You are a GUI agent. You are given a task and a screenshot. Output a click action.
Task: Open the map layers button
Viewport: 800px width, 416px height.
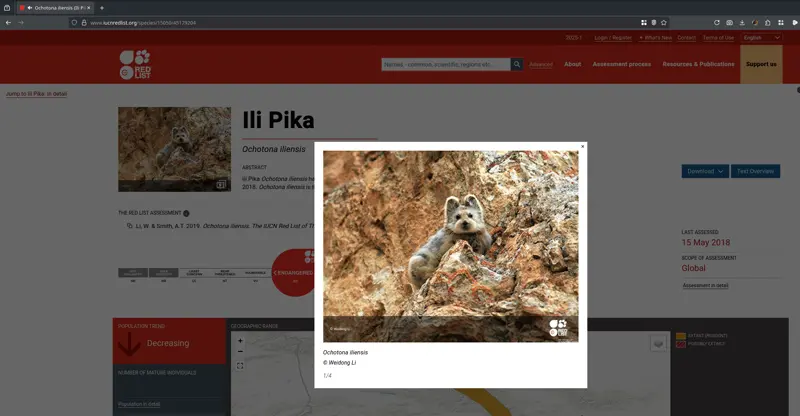(x=658, y=344)
